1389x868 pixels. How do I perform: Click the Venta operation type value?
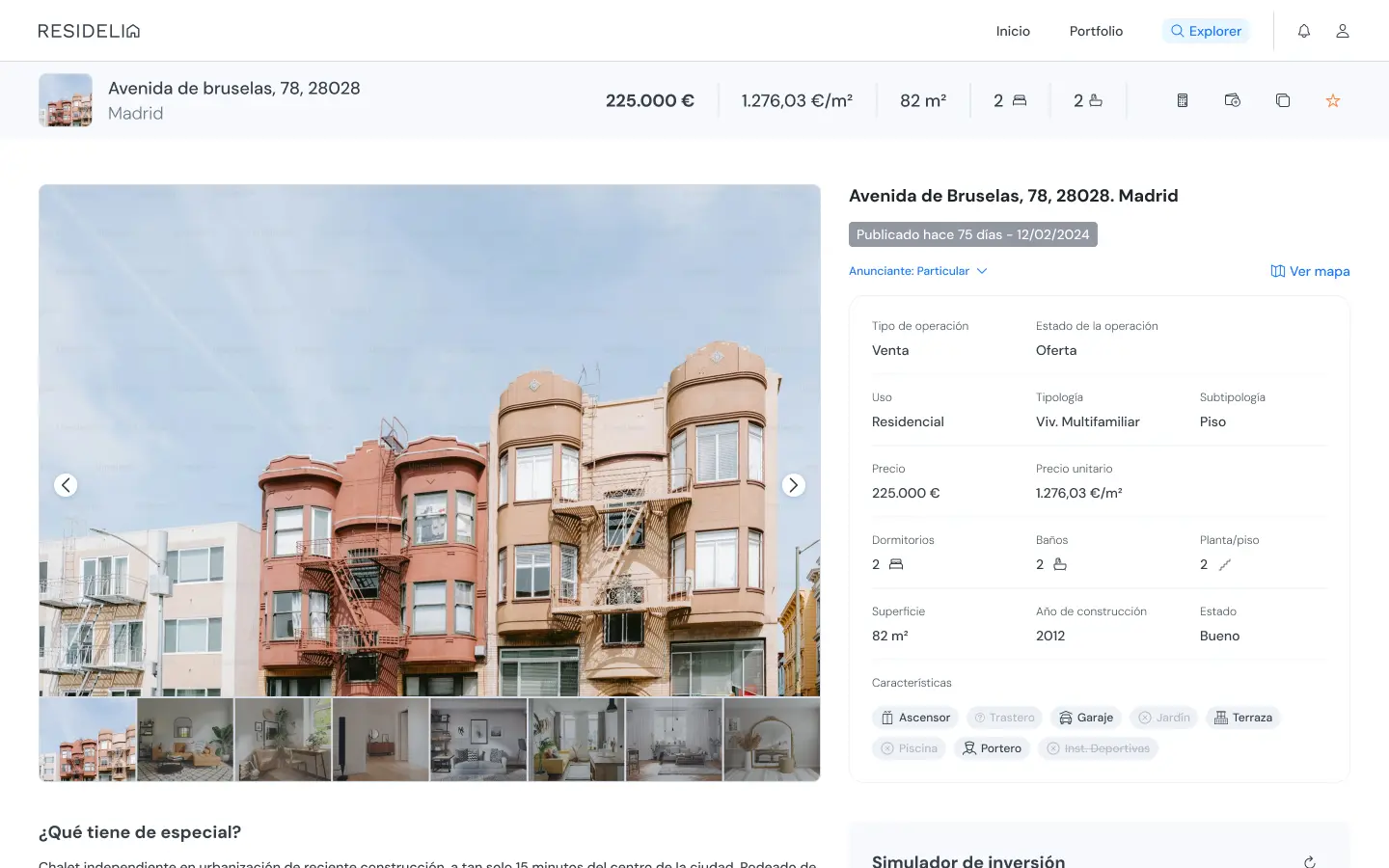(890, 350)
